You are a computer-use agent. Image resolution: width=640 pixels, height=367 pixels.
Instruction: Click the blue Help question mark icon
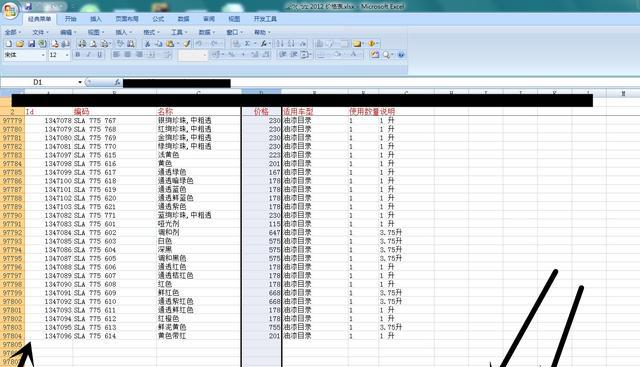click(x=401, y=55)
